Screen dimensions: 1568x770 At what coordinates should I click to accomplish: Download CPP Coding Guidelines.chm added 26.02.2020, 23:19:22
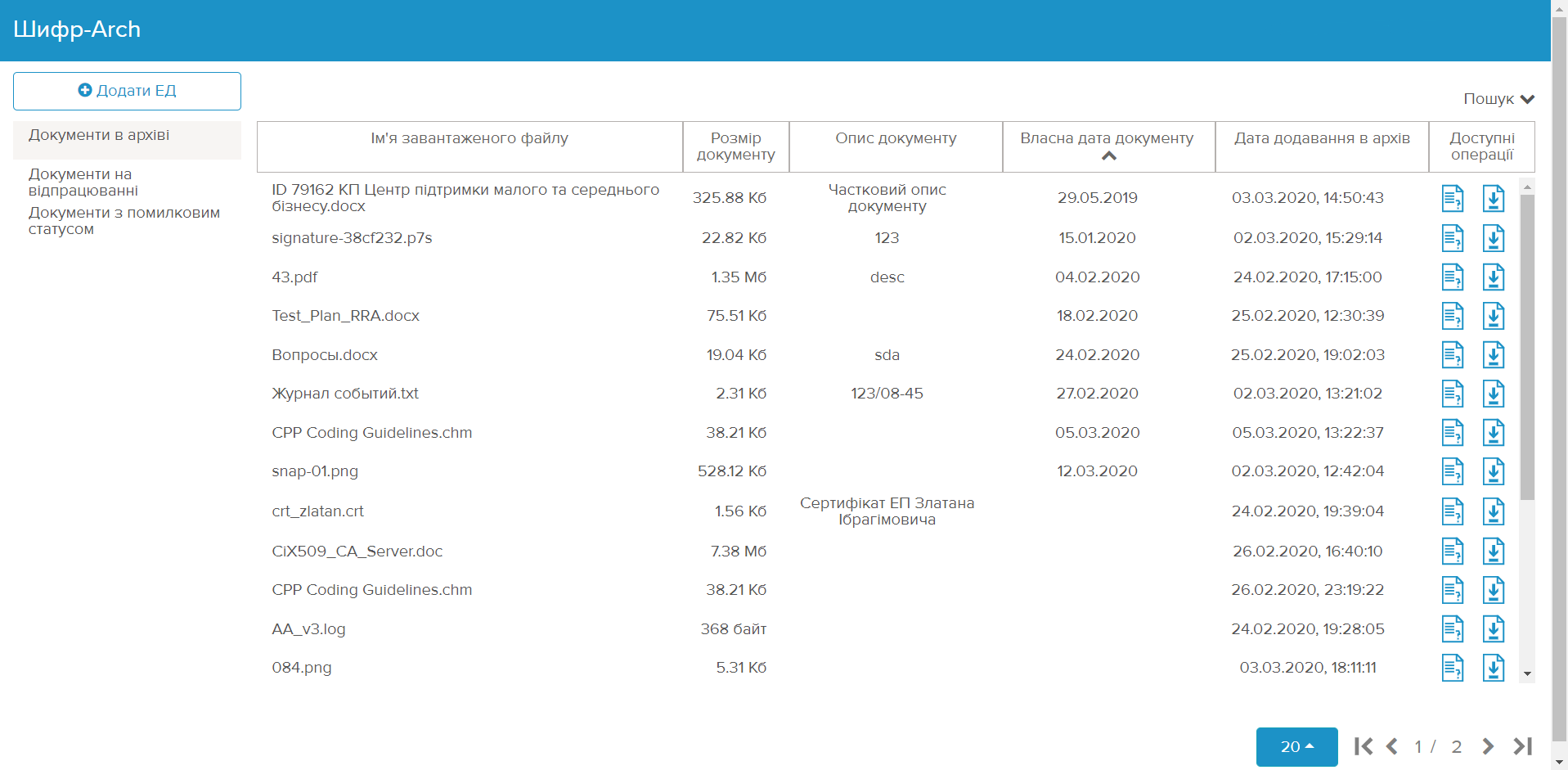[1494, 590]
